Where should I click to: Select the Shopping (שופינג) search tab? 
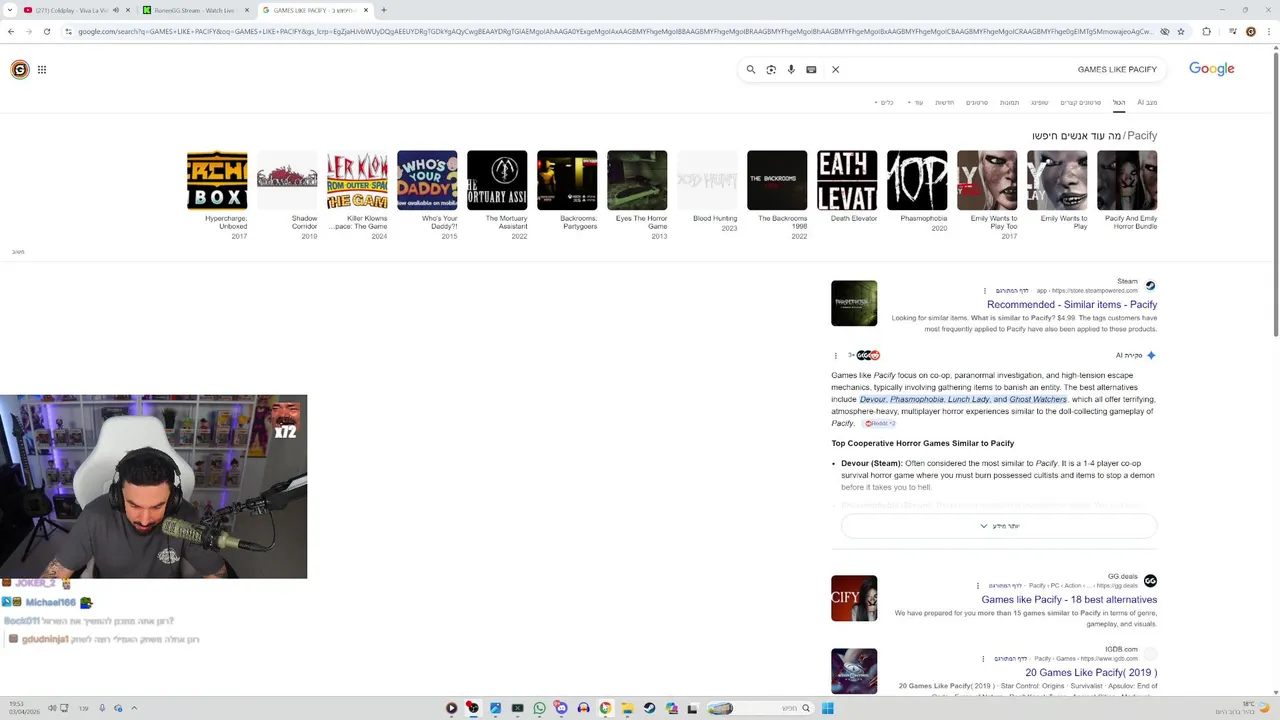point(1039,102)
